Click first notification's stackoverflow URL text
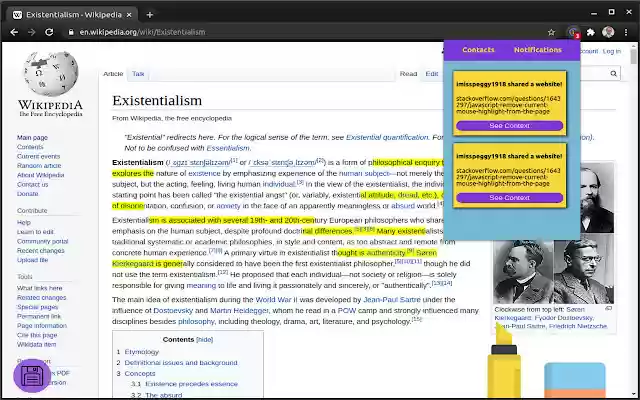 click(x=508, y=105)
